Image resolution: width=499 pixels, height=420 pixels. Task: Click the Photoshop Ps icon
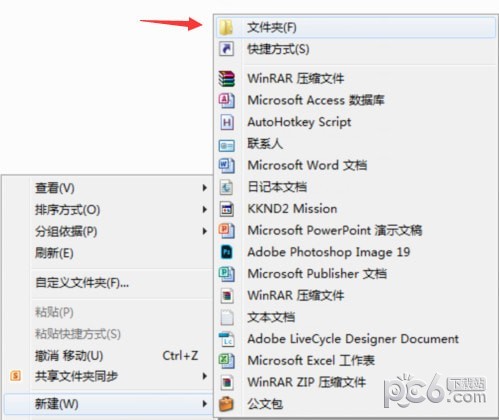click(227, 252)
